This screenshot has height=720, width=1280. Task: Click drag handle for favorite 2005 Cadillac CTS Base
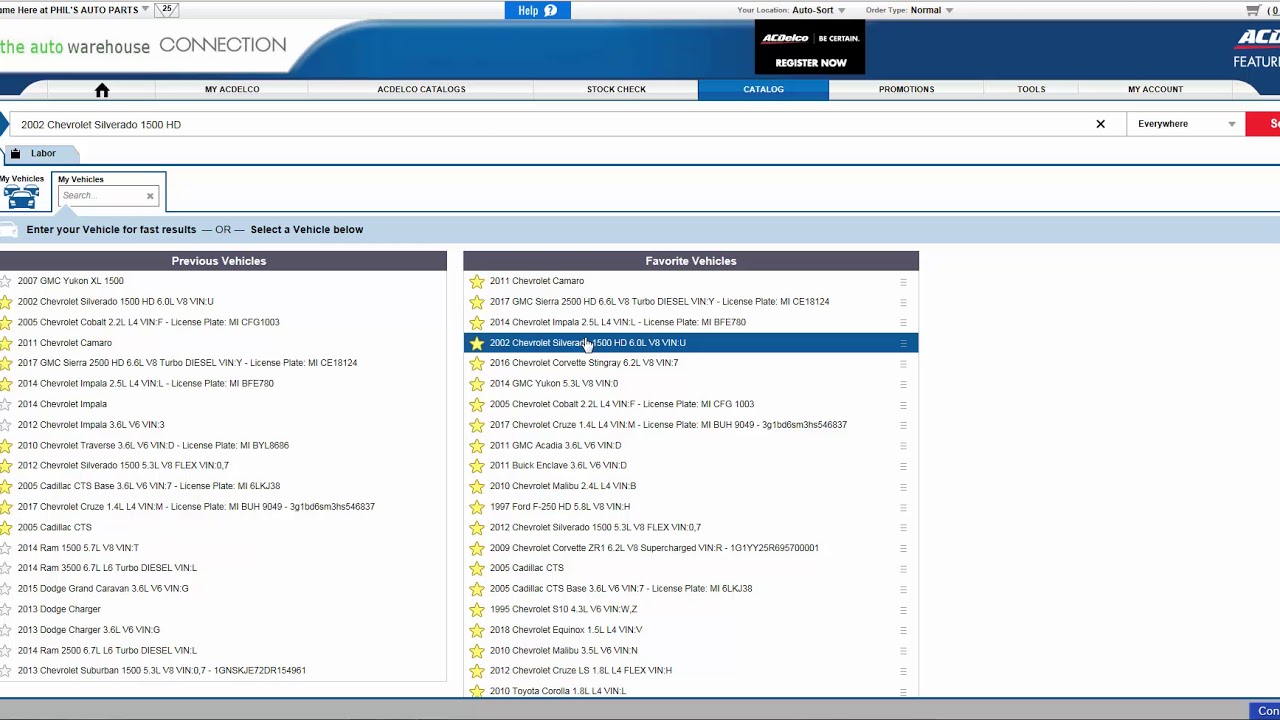903,589
